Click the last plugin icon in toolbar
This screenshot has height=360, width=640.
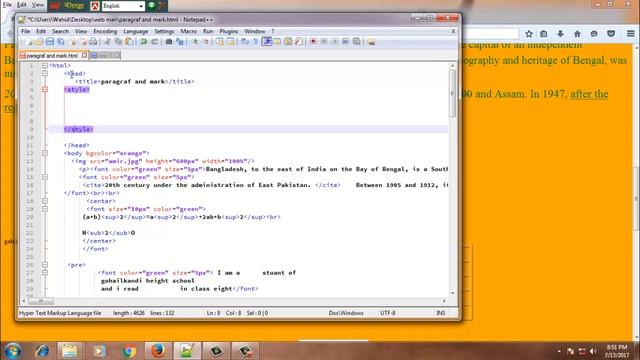click(x=371, y=42)
